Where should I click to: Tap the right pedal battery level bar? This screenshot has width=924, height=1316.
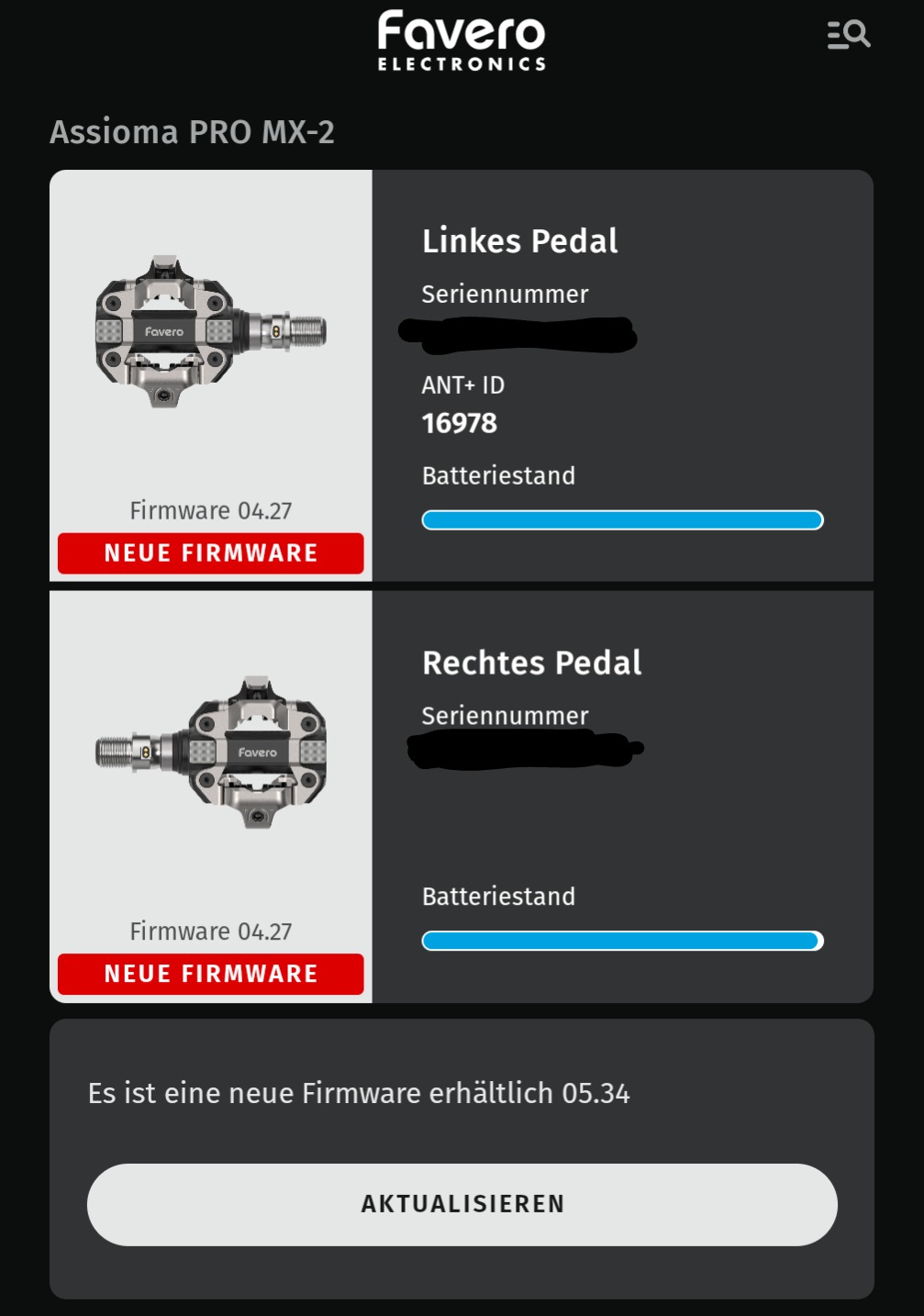coord(622,941)
